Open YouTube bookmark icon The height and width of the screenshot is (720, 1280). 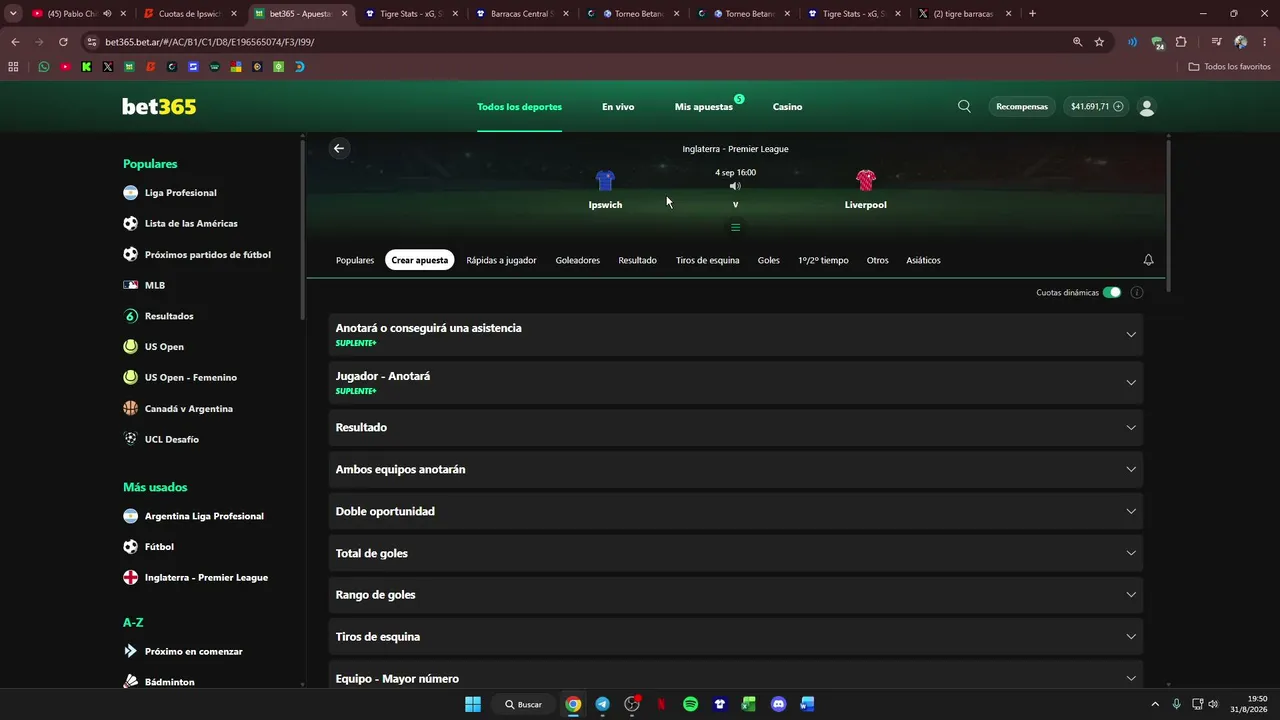[65, 67]
